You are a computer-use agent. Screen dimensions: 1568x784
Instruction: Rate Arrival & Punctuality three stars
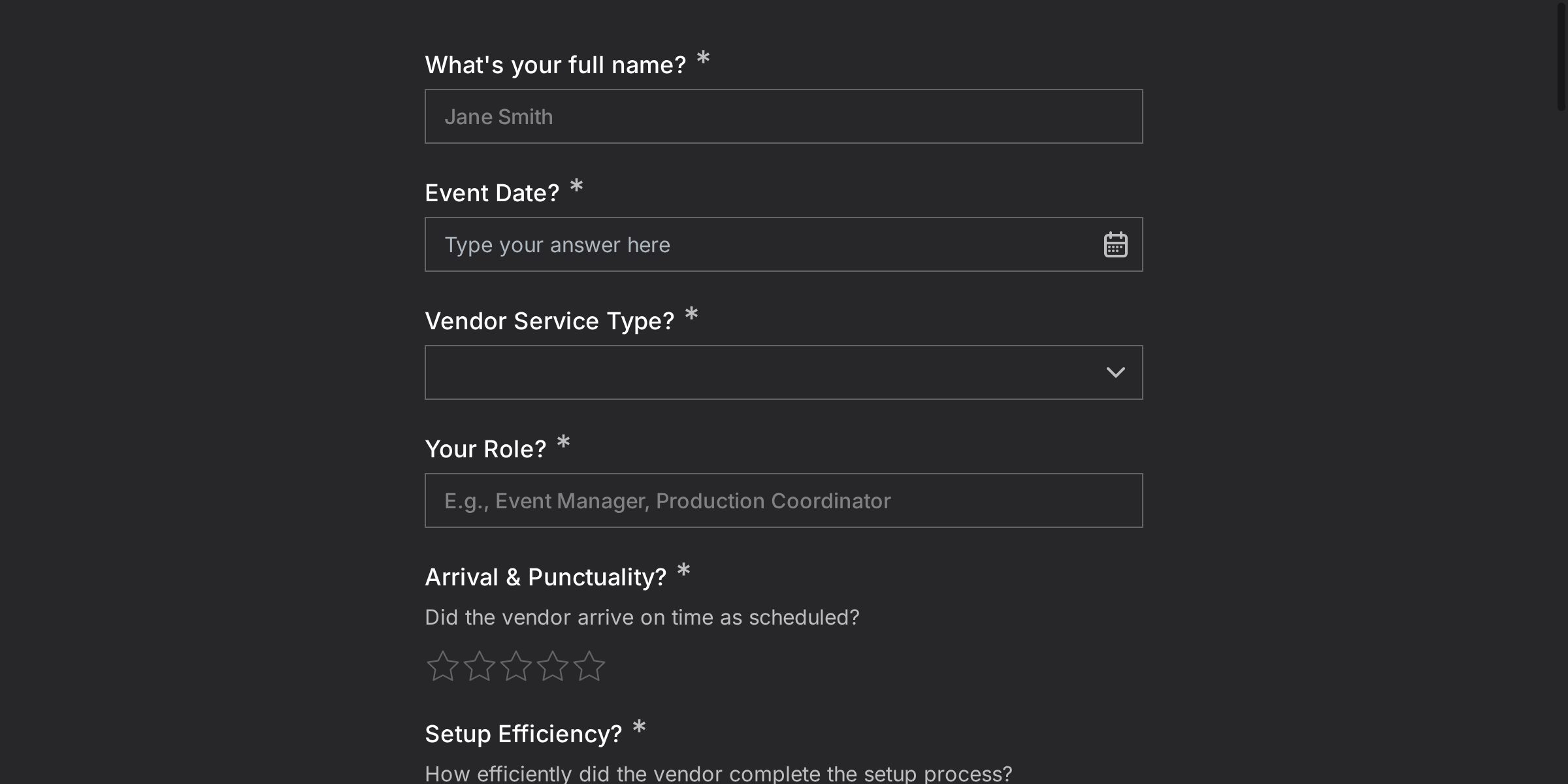click(x=517, y=667)
